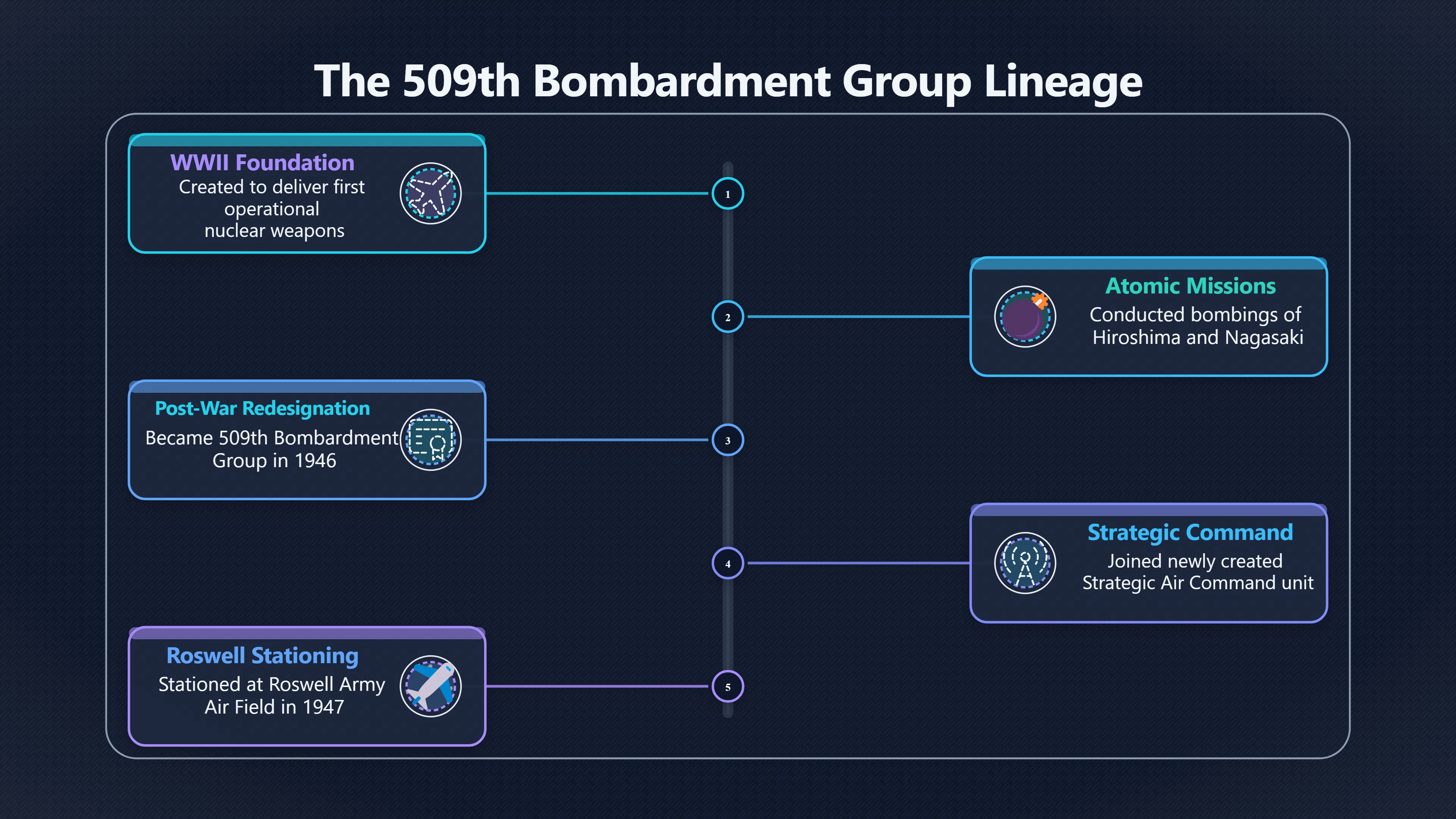This screenshot has height=819, width=1456.
Task: Click the Strategic Command heading
Action: (x=1190, y=533)
